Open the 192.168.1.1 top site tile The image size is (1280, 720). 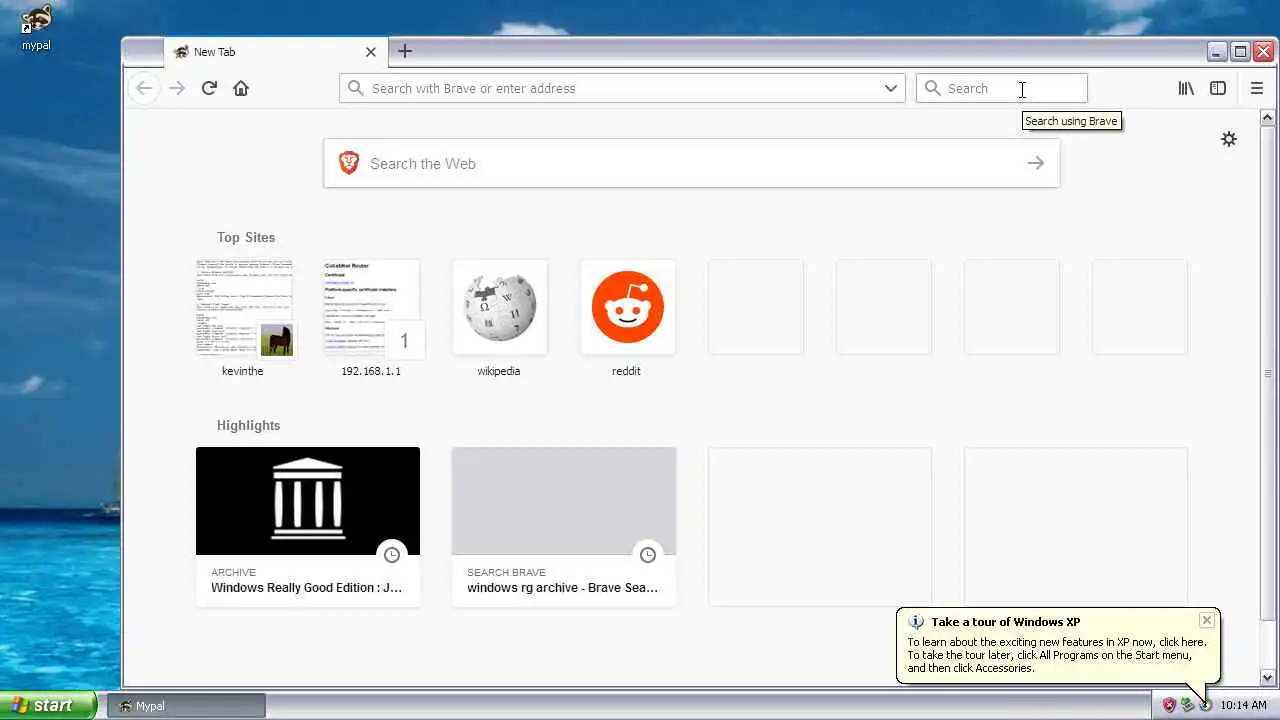click(372, 318)
